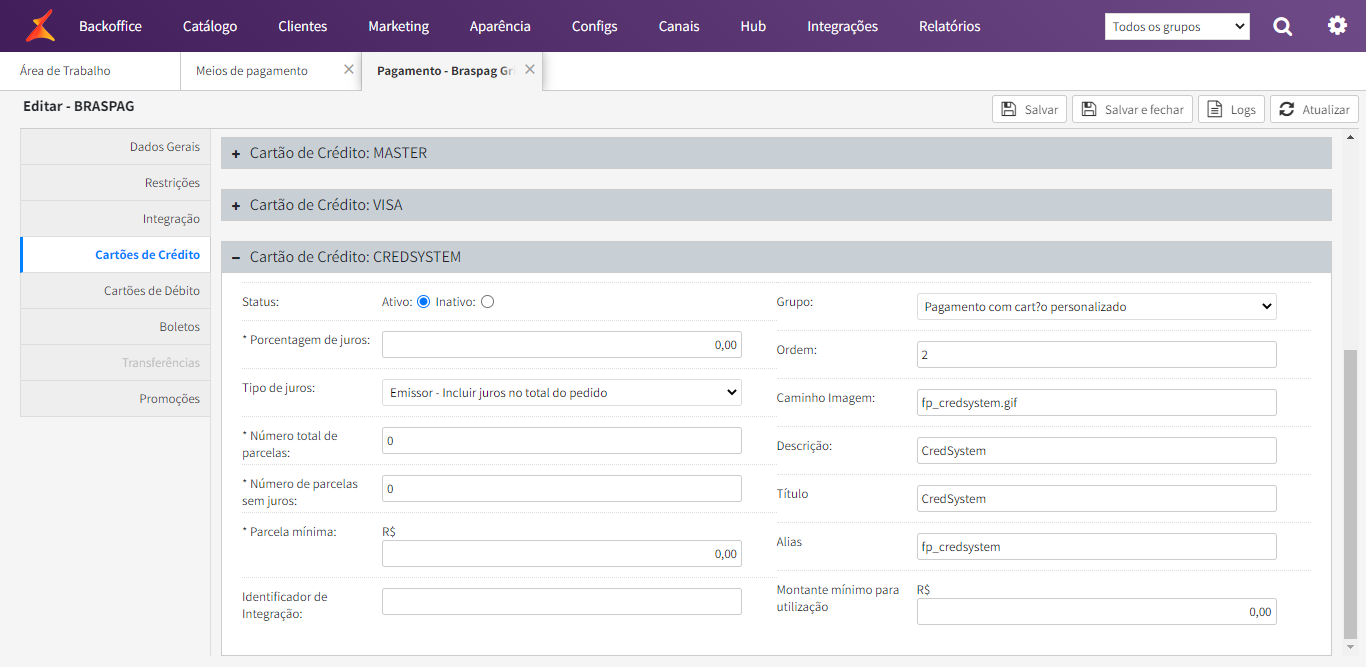
Task: Open the Grupo dropdown
Action: pos(1097,307)
